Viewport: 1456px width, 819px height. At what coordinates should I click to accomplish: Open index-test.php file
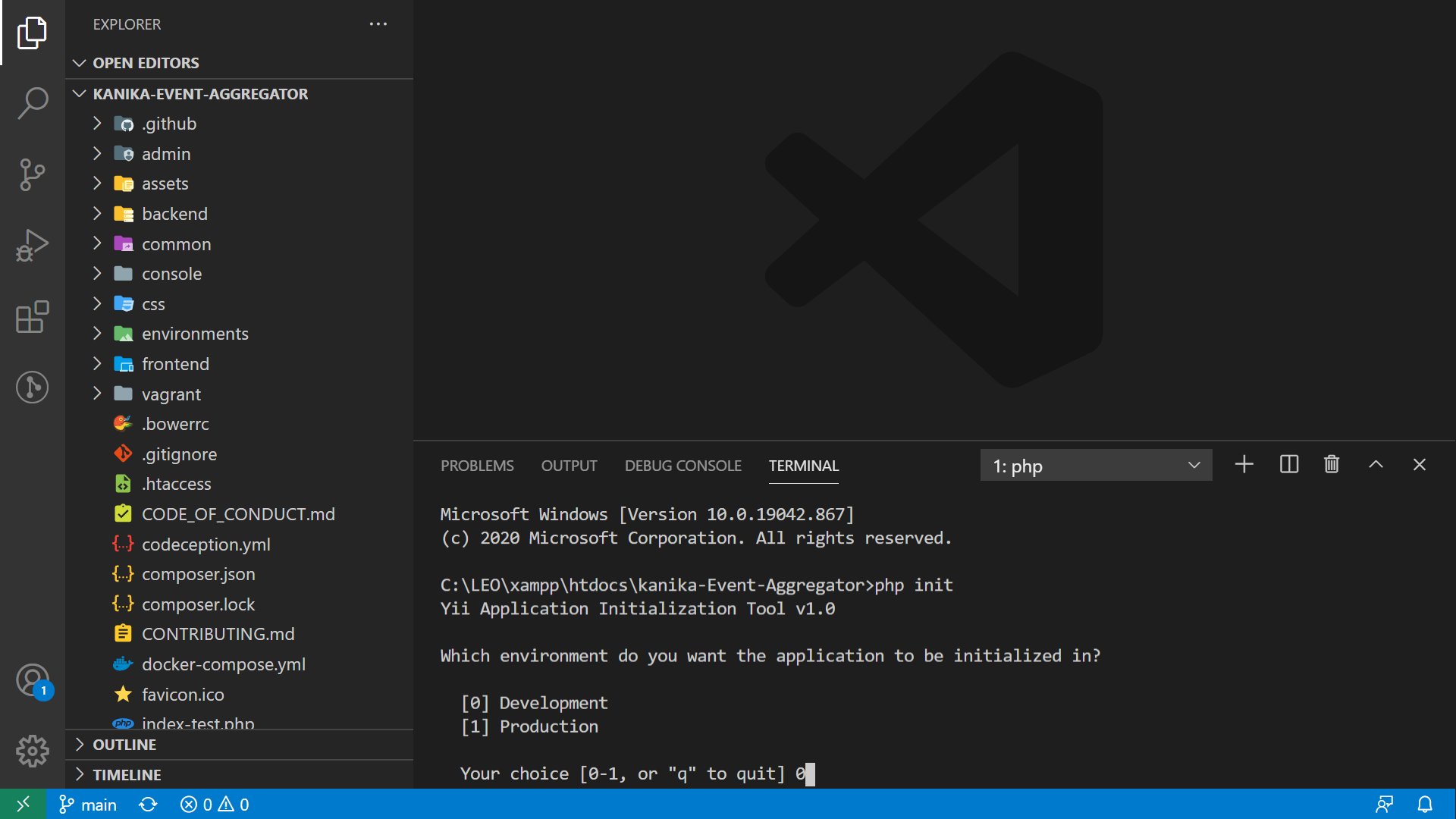240,721
